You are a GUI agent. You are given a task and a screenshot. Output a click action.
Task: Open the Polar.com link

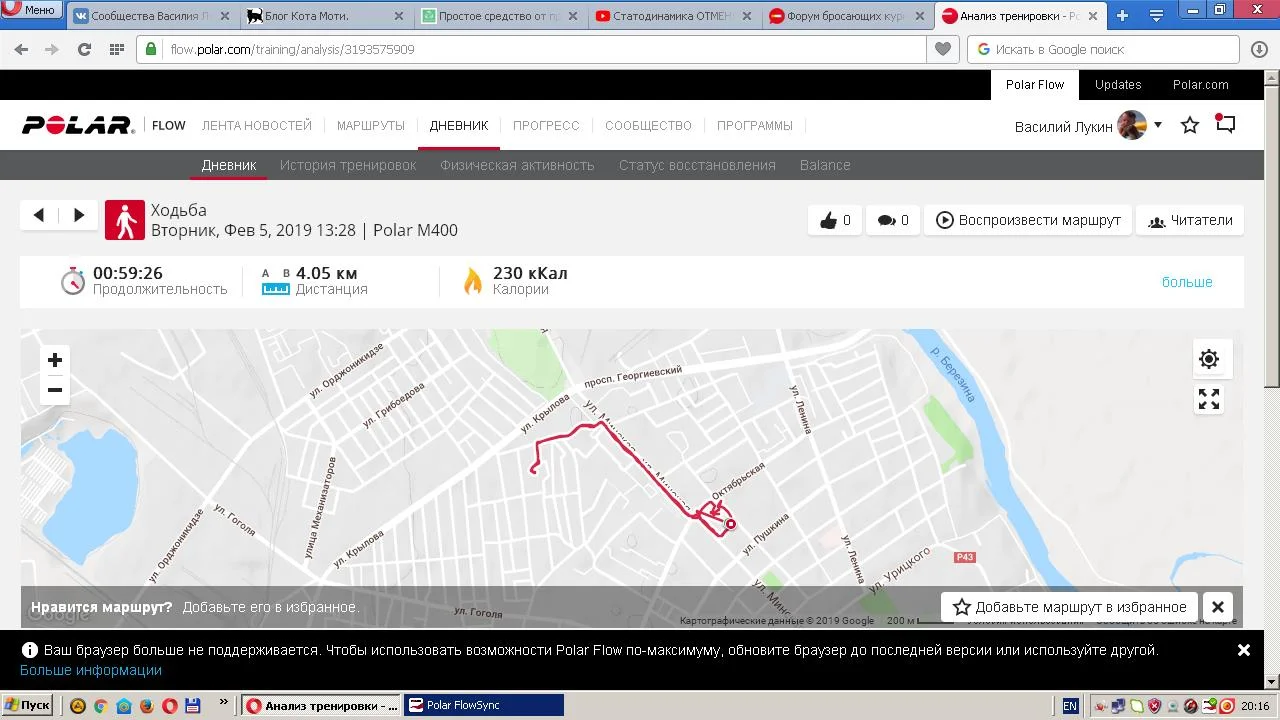(x=1200, y=85)
